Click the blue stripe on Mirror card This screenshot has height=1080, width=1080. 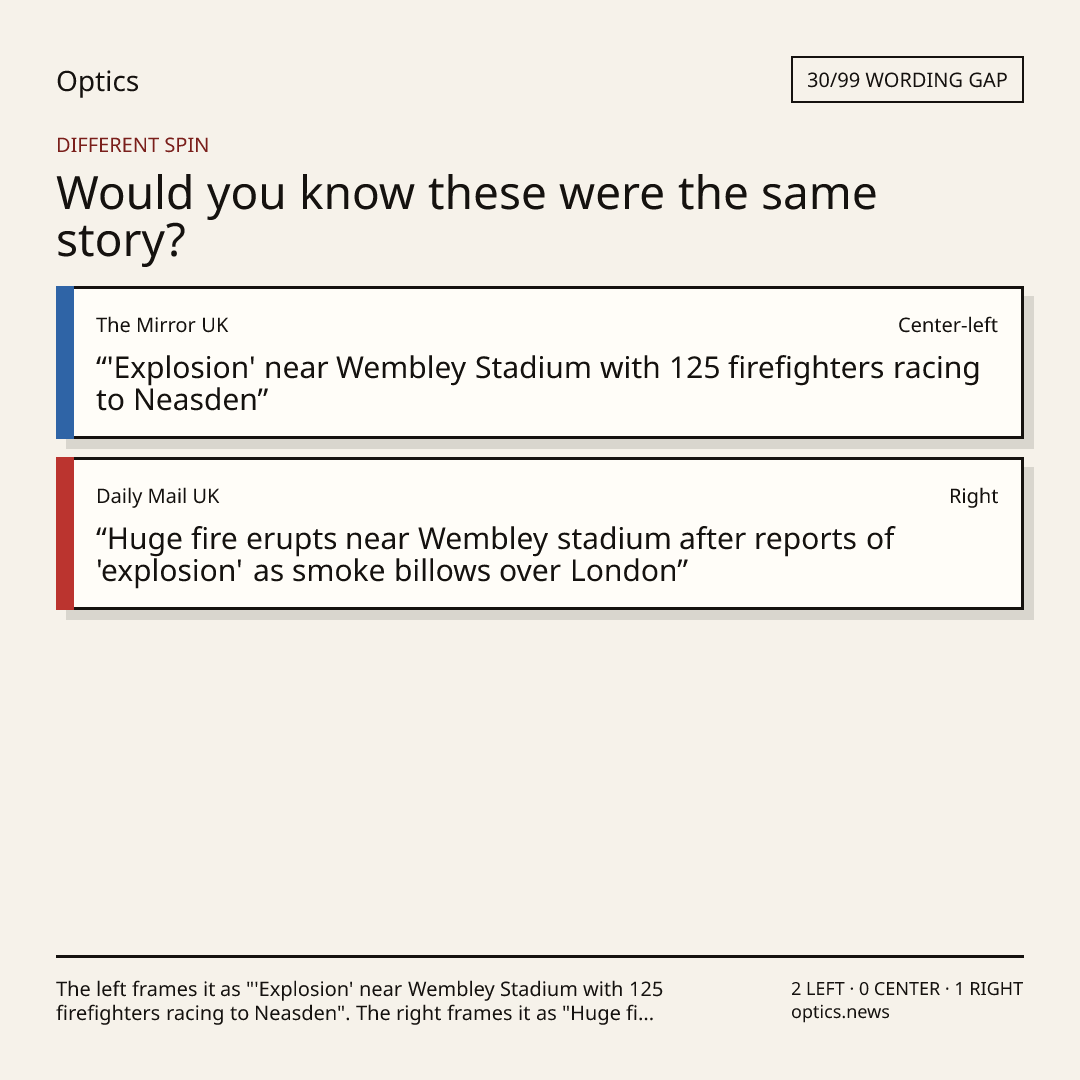click(65, 362)
